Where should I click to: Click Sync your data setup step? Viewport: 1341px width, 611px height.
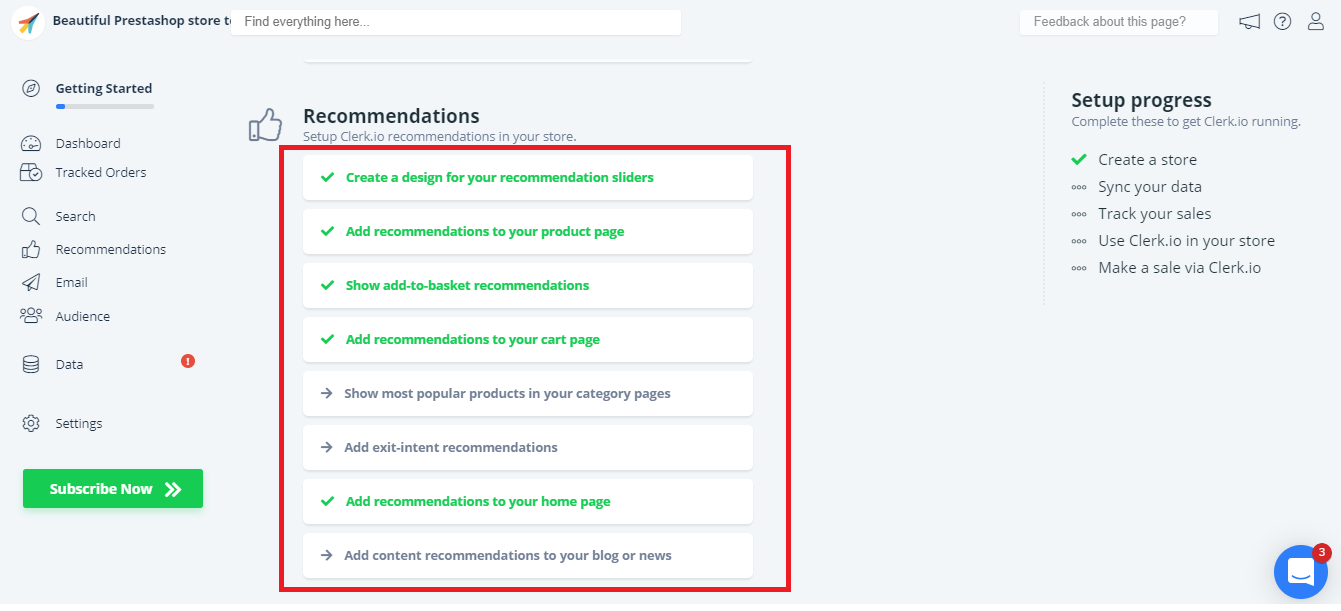(1149, 186)
